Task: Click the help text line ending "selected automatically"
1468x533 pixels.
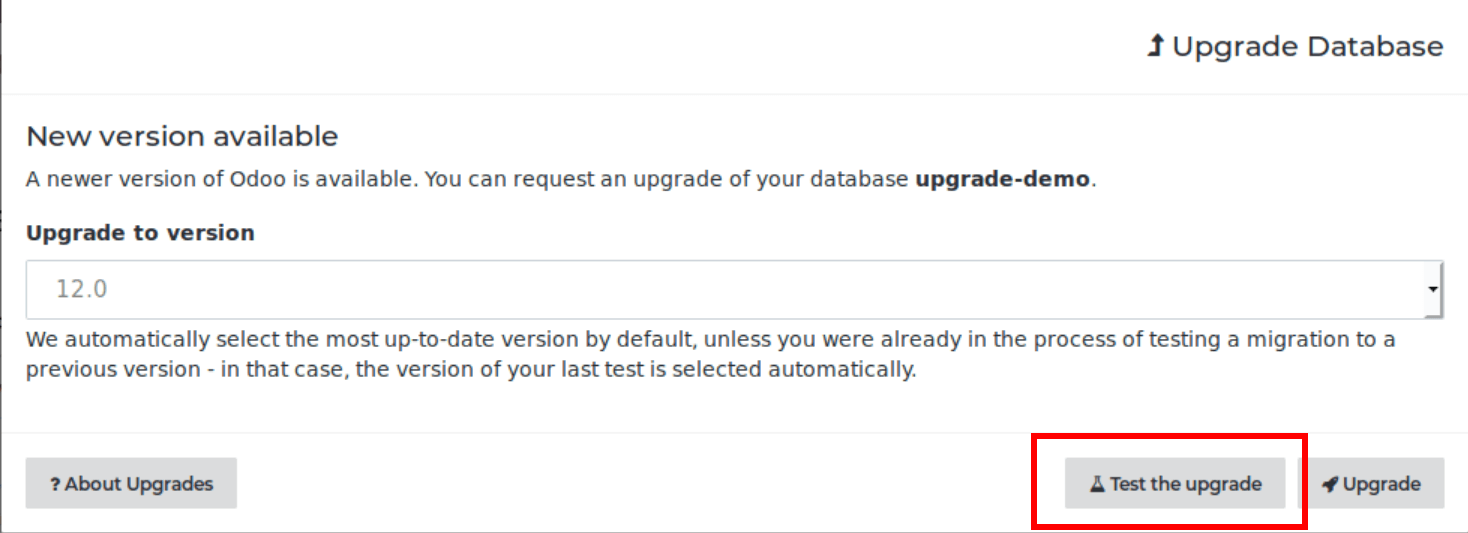Action: point(470,369)
